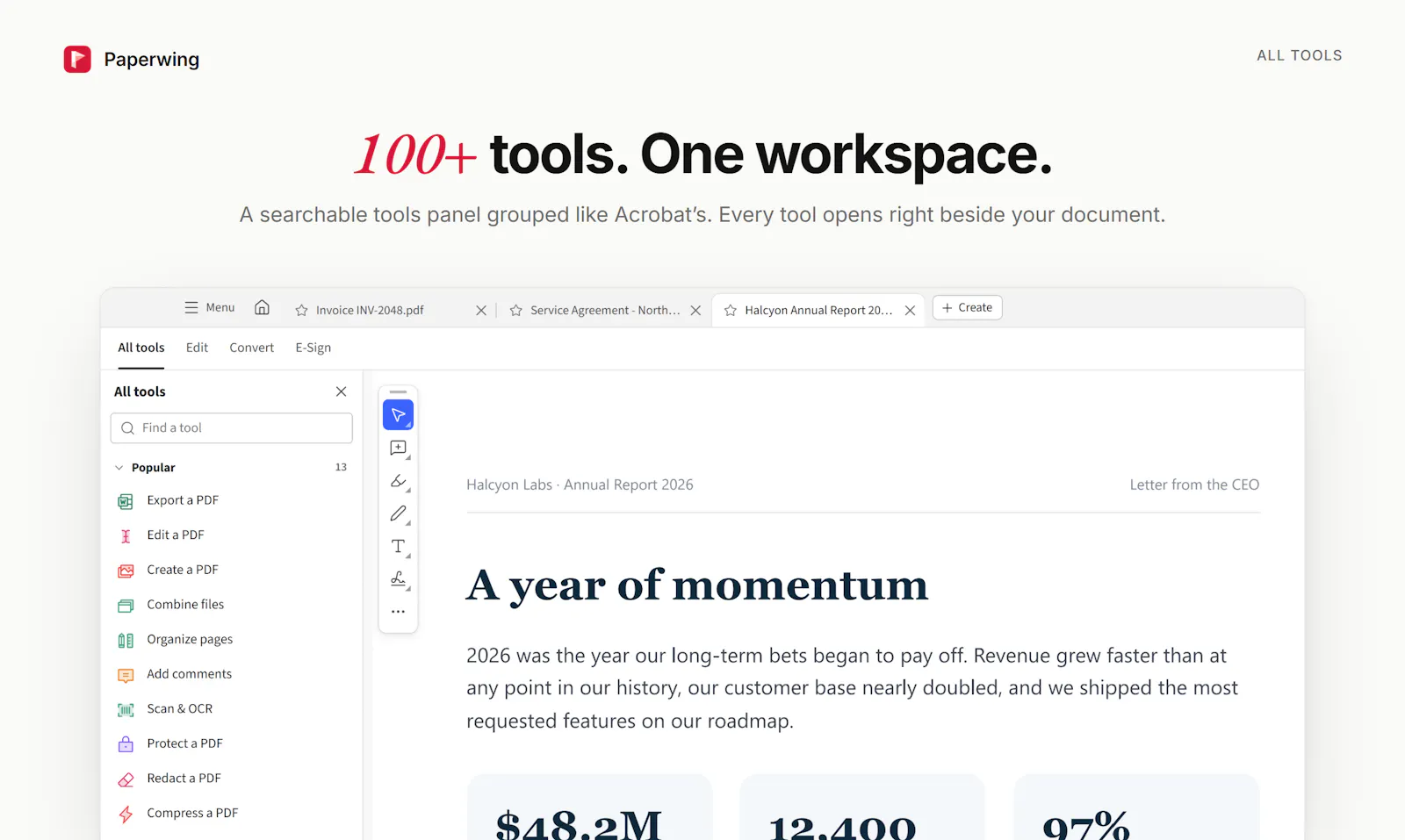This screenshot has width=1405, height=840.
Task: Open the Add comments tool
Action: pyautogui.click(x=189, y=674)
